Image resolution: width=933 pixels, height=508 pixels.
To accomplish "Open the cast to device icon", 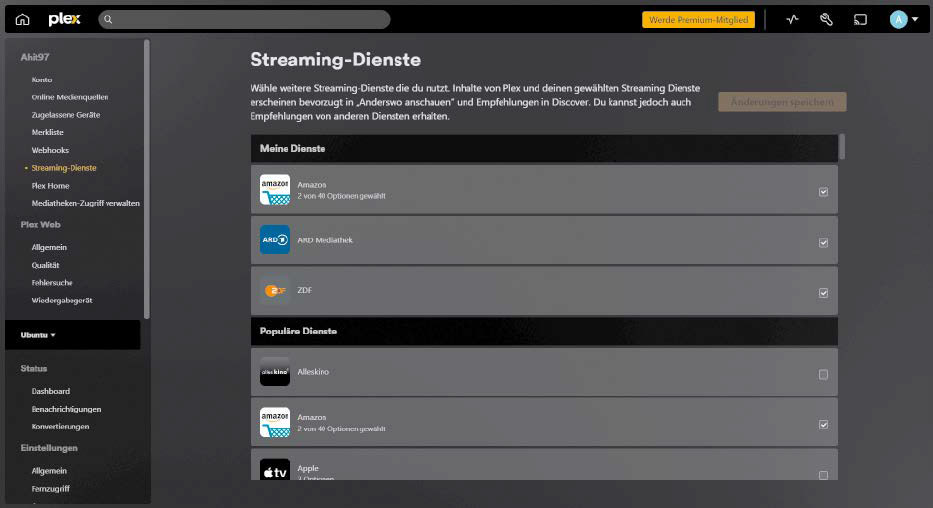I will pyautogui.click(x=860, y=20).
